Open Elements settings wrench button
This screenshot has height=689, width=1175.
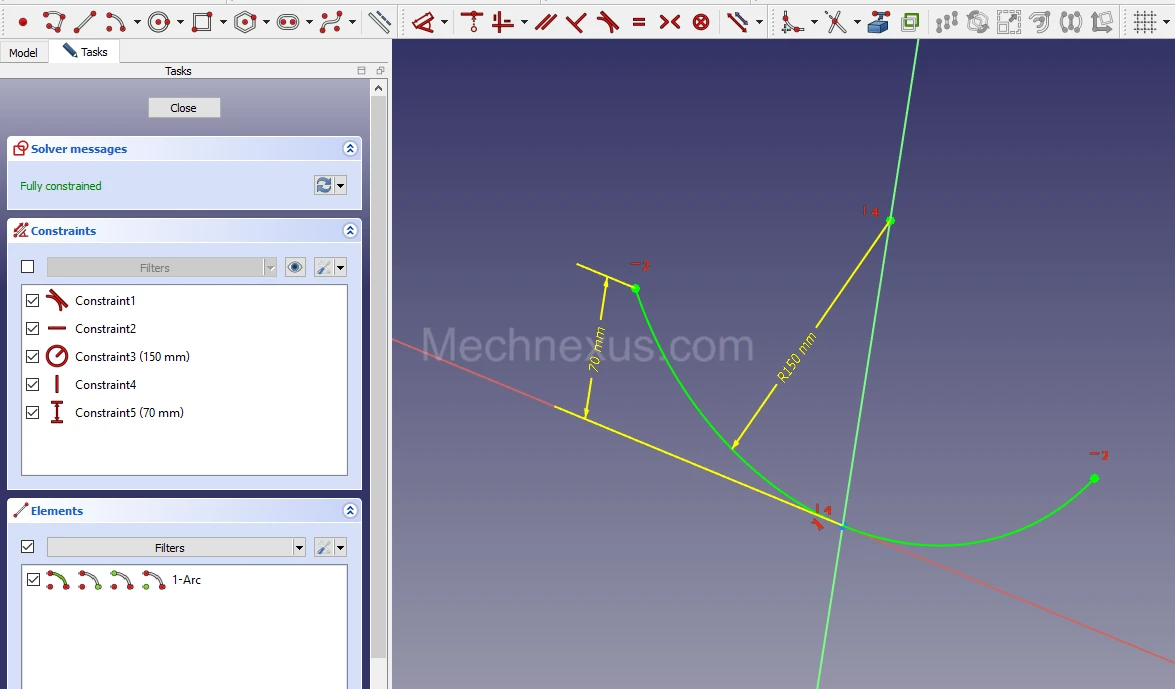click(x=324, y=547)
